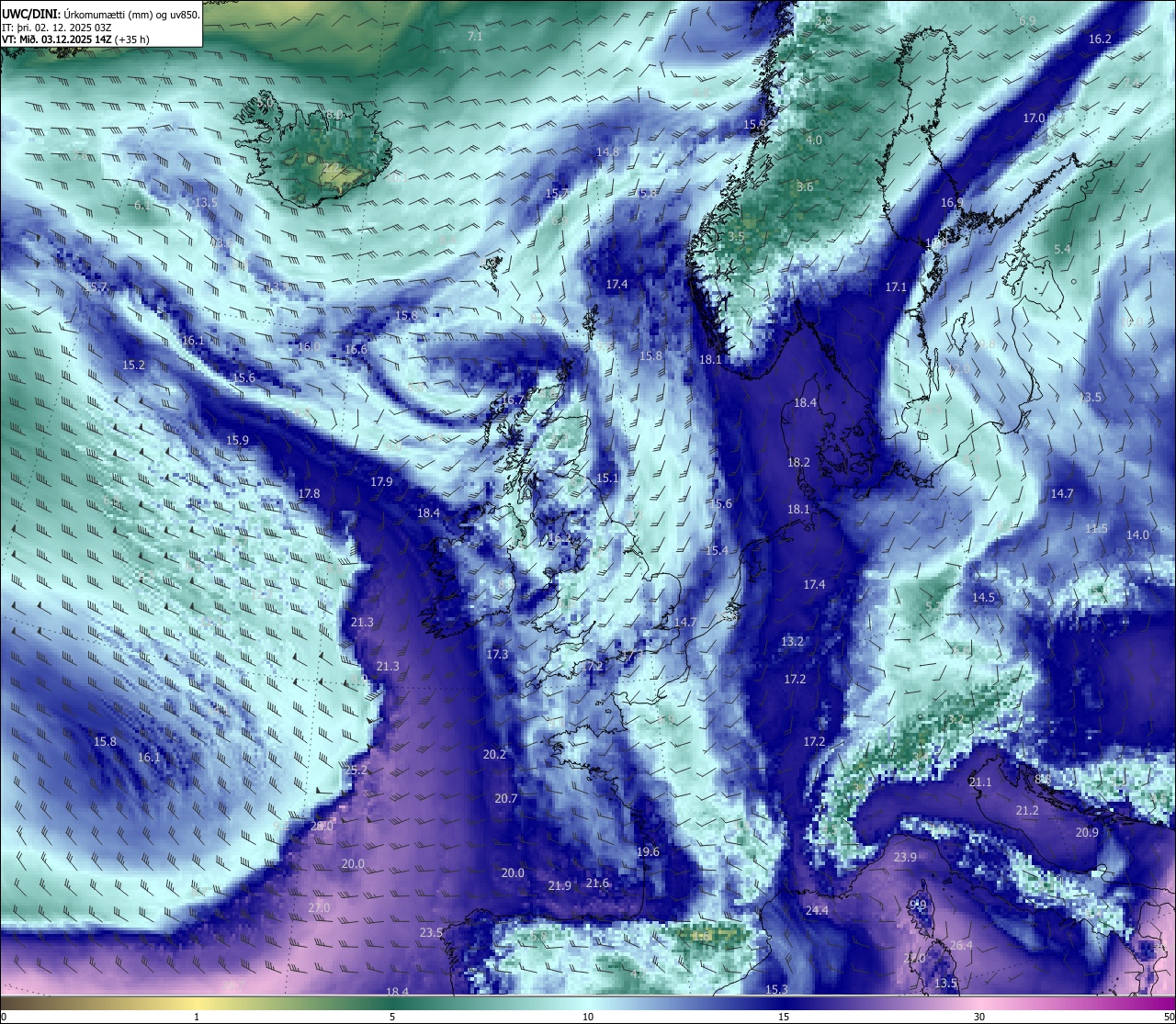Click the 27.0 value label
1176x1024 pixels.
pos(318,908)
